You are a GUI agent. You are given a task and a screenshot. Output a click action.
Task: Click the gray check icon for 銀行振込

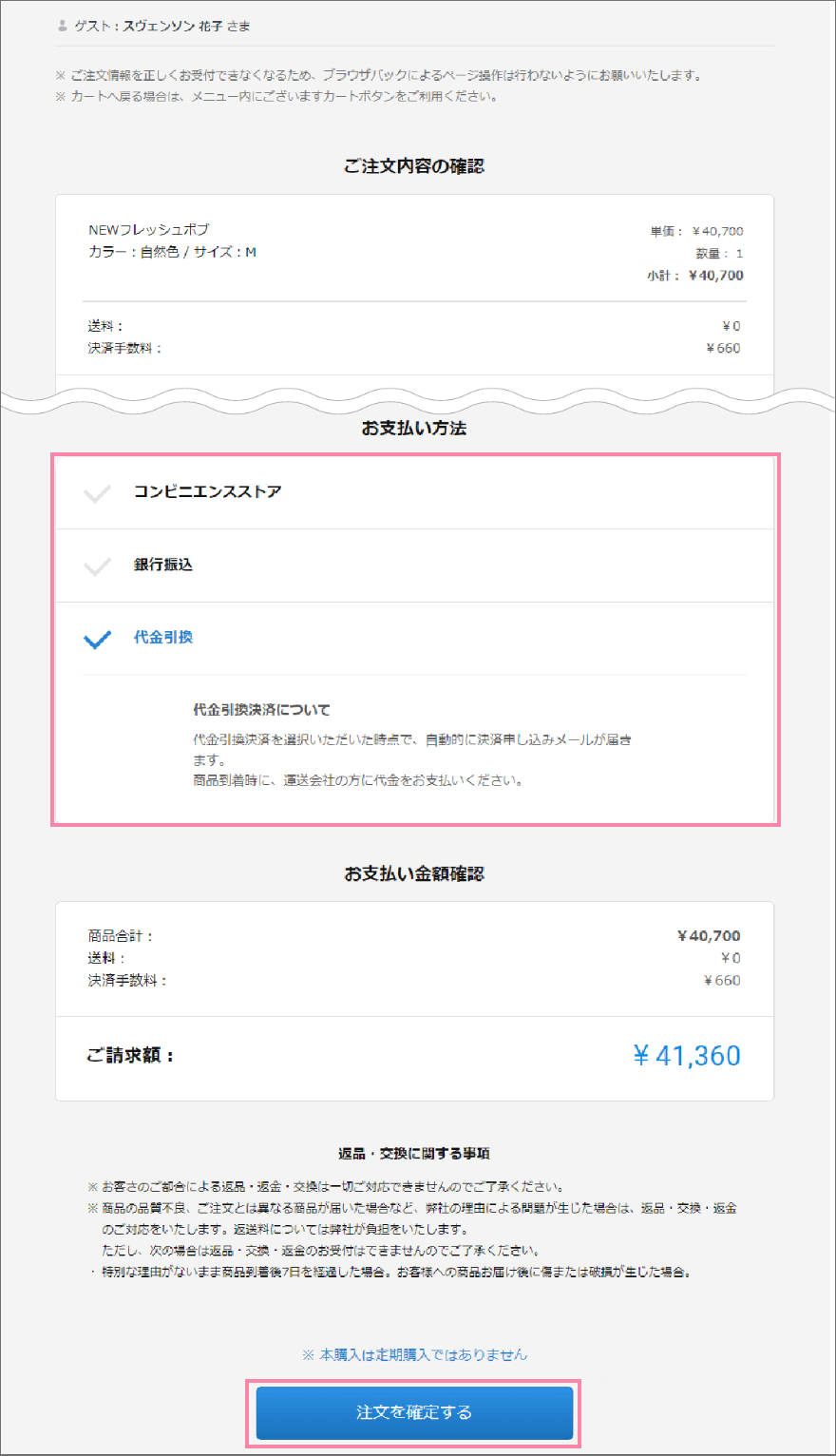95,565
